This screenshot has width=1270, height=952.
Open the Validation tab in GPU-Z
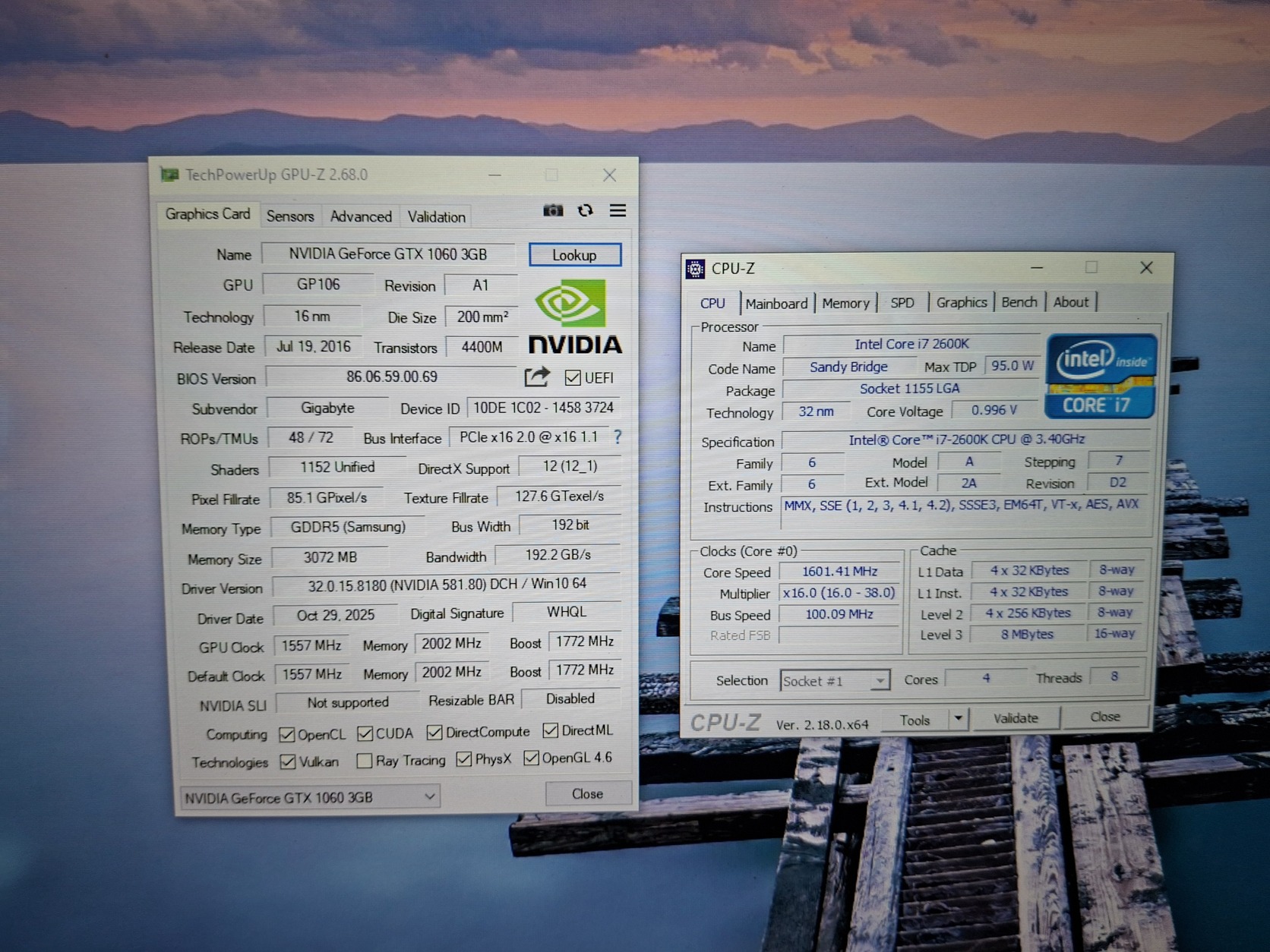point(437,217)
